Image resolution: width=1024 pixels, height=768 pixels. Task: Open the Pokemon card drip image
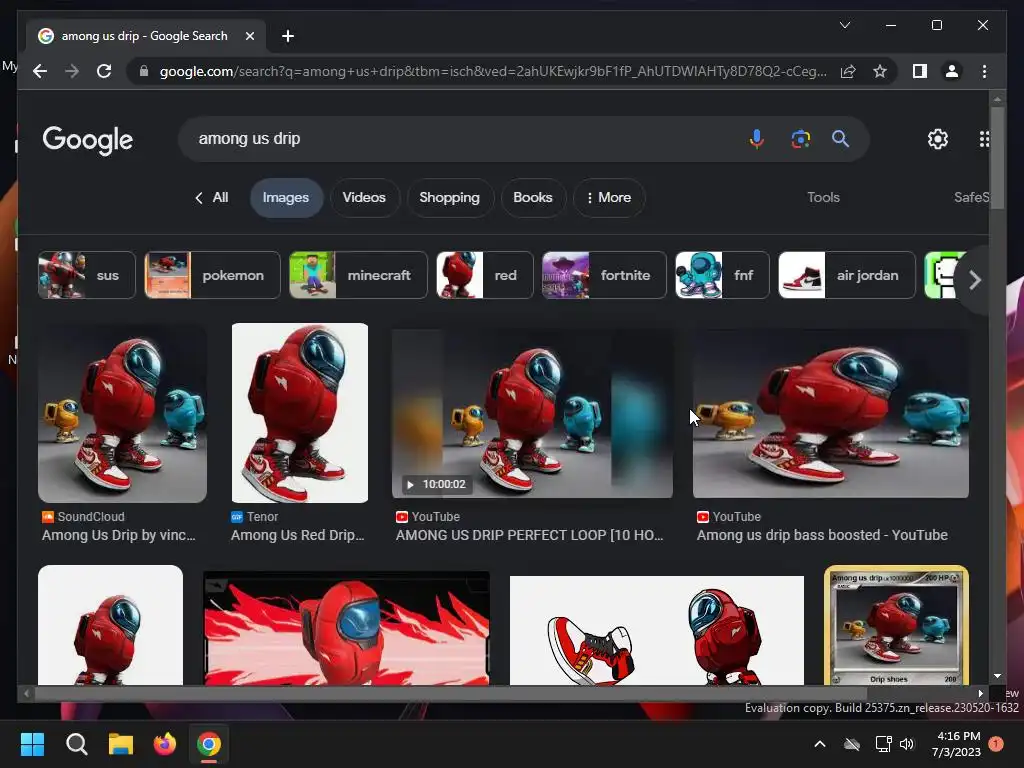pos(896,625)
